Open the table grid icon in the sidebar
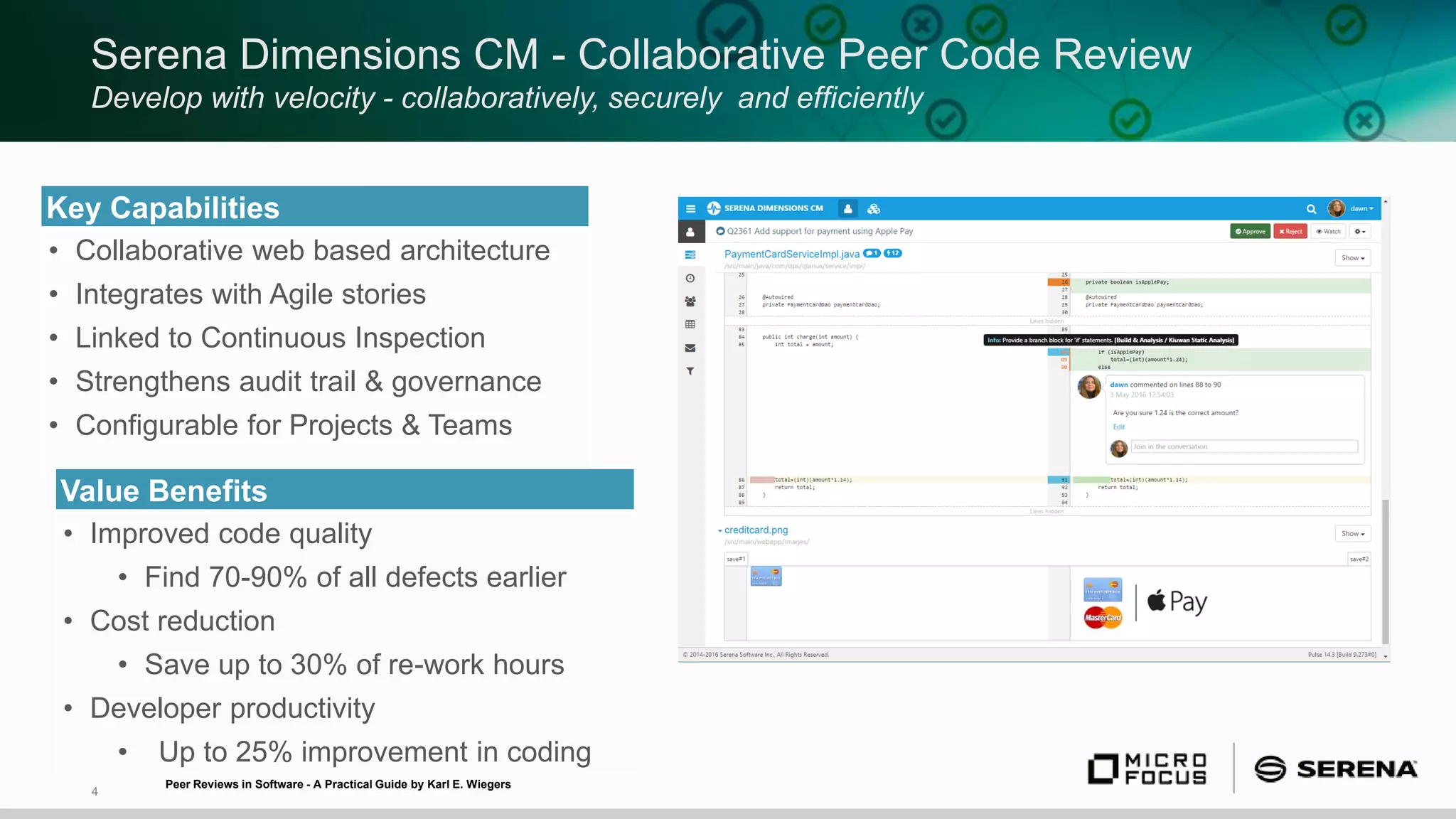The height and width of the screenshot is (819, 1456). 690,324
